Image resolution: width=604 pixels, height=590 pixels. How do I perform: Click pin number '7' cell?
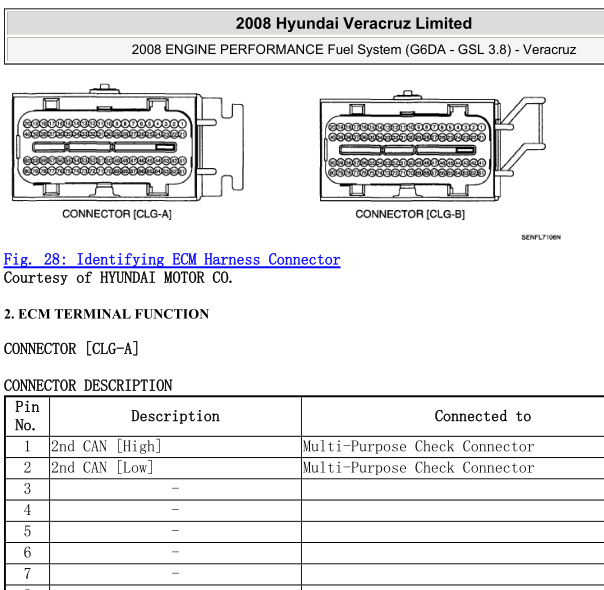coord(27,574)
